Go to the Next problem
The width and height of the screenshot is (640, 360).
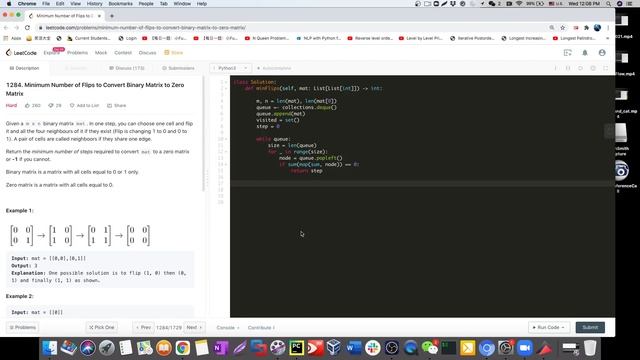[194, 327]
